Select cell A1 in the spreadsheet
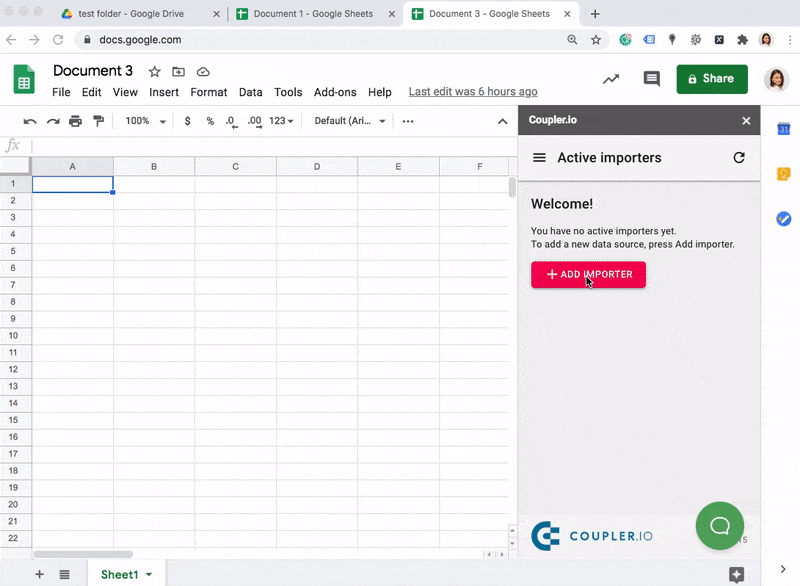800x586 pixels. [72, 184]
